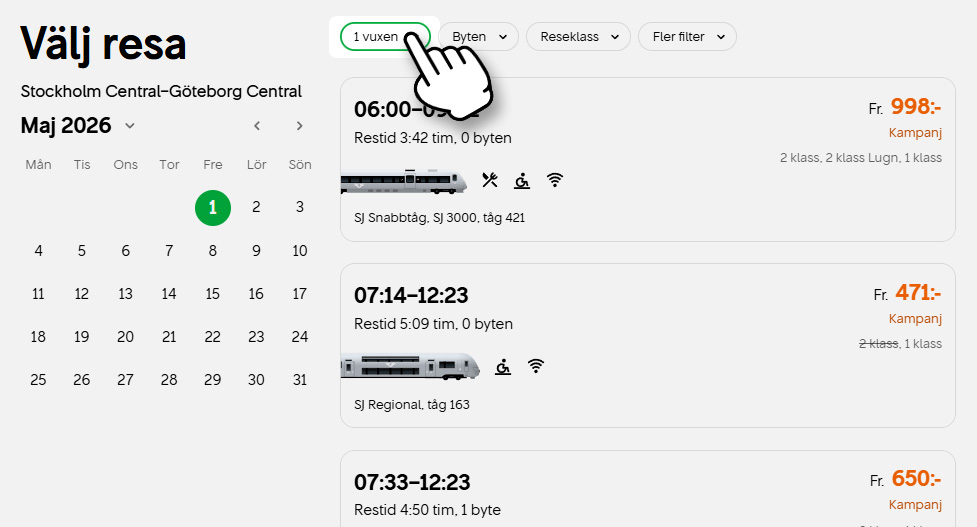Select the highlighted date 1 in calendar
The width and height of the screenshot is (977, 527).
coord(212,207)
